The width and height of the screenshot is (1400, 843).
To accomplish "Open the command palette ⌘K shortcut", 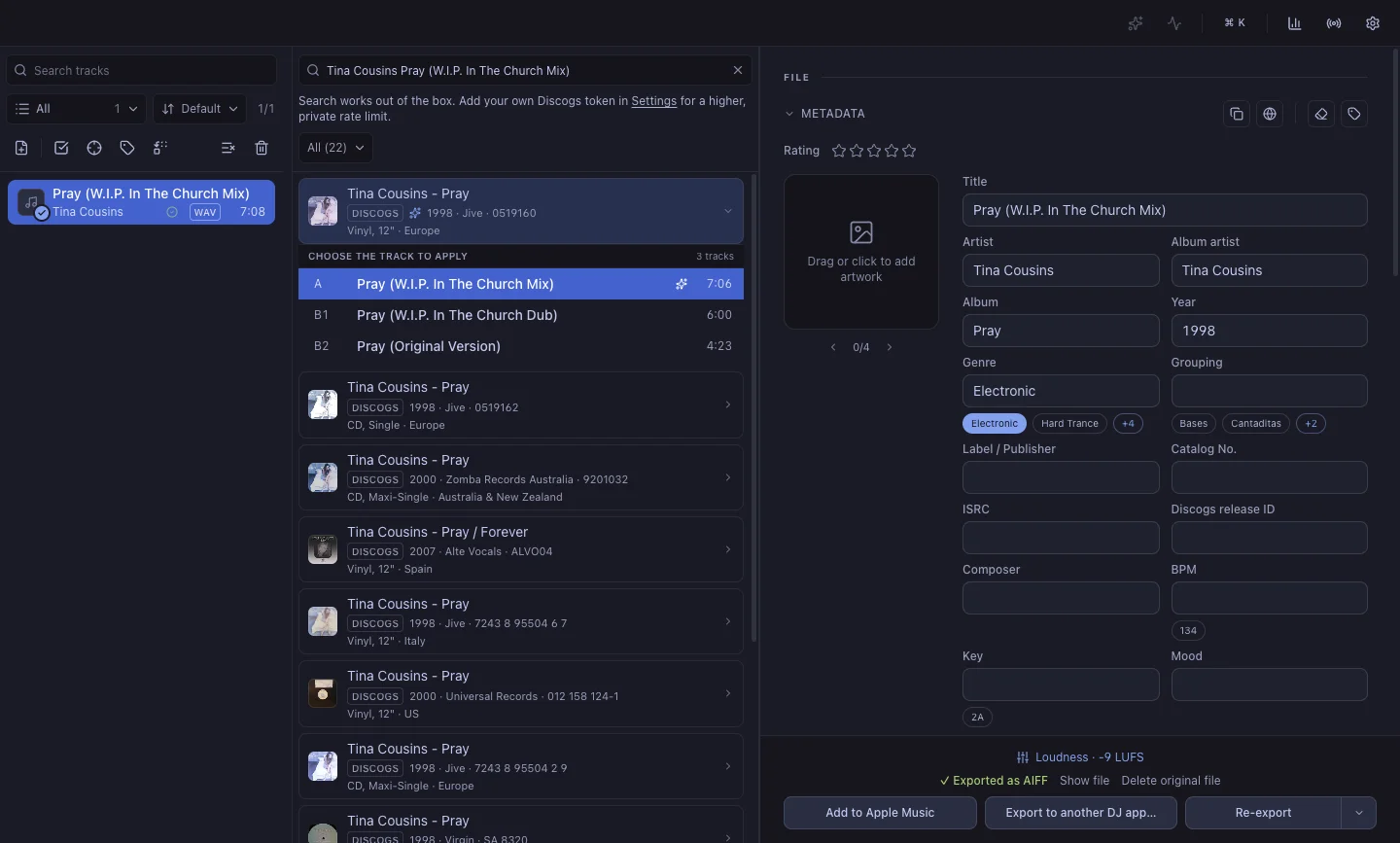I will point(1235,23).
